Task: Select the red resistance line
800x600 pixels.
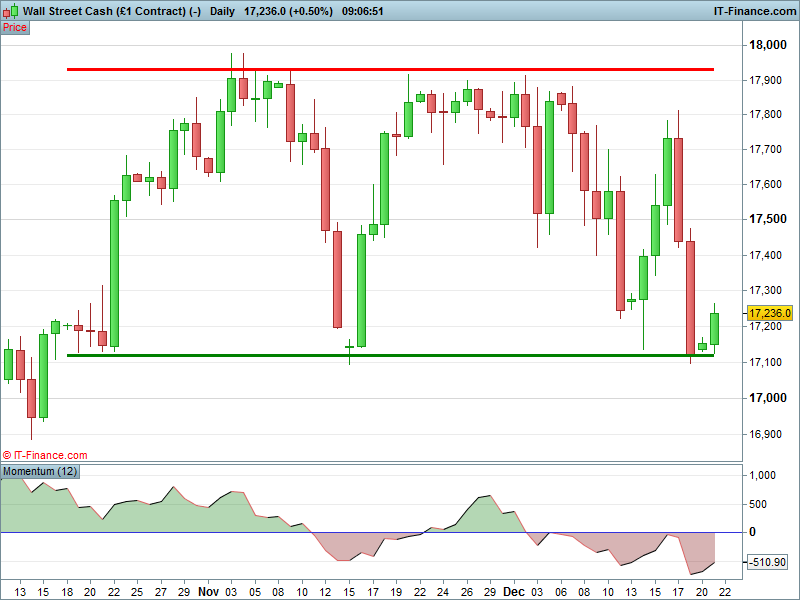Action: tap(390, 69)
